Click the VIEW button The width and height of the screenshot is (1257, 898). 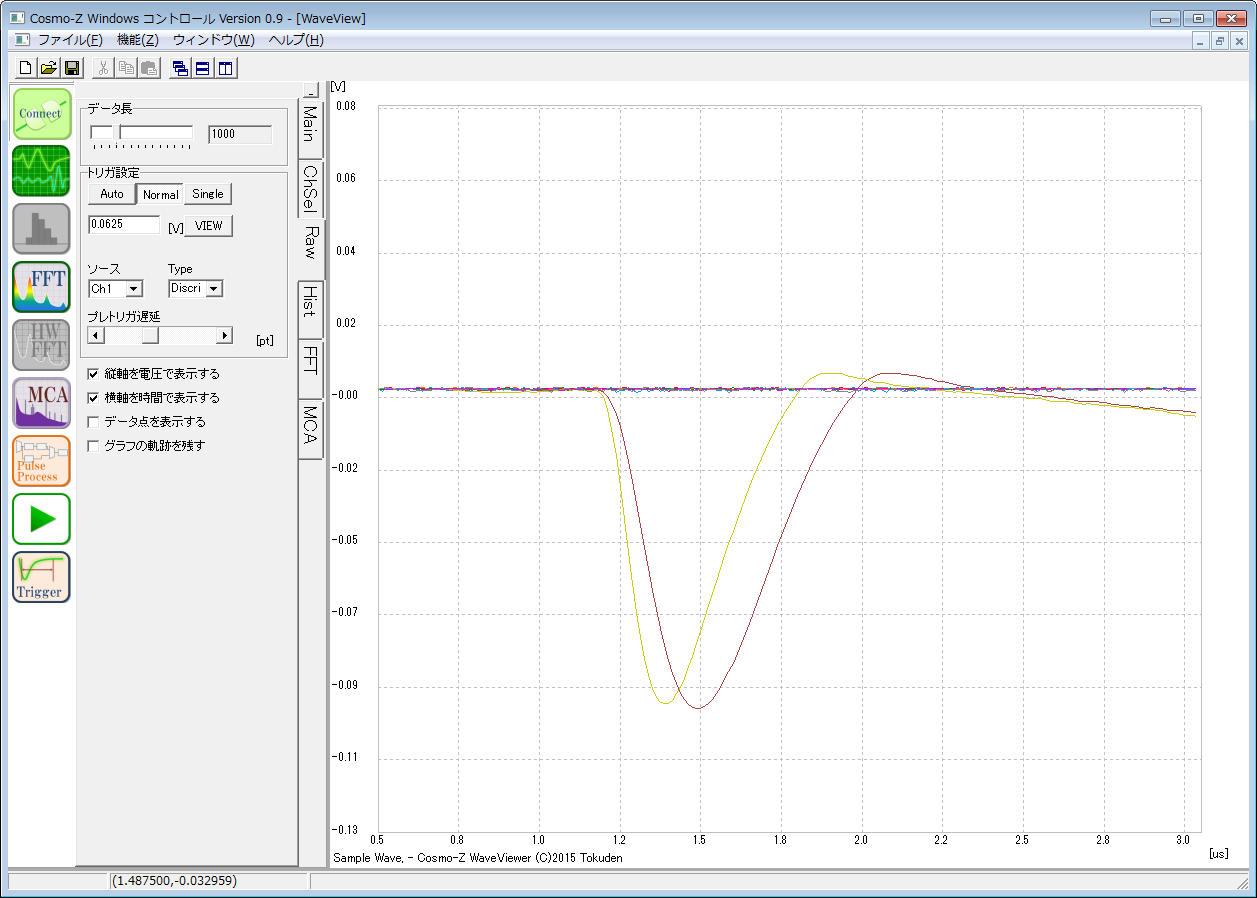coord(209,226)
